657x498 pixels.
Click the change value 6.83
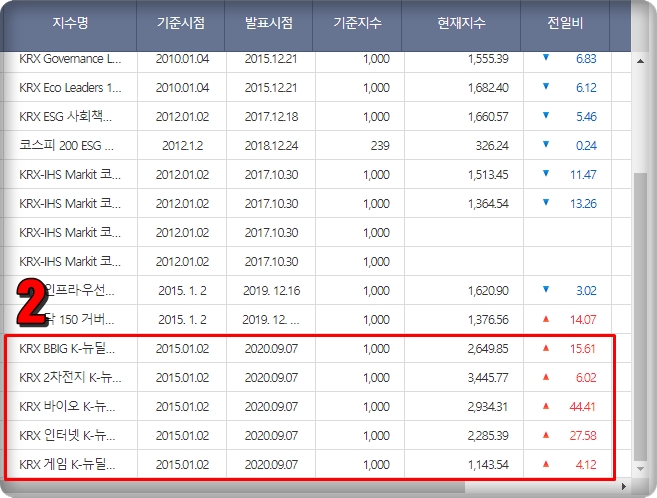click(x=586, y=59)
